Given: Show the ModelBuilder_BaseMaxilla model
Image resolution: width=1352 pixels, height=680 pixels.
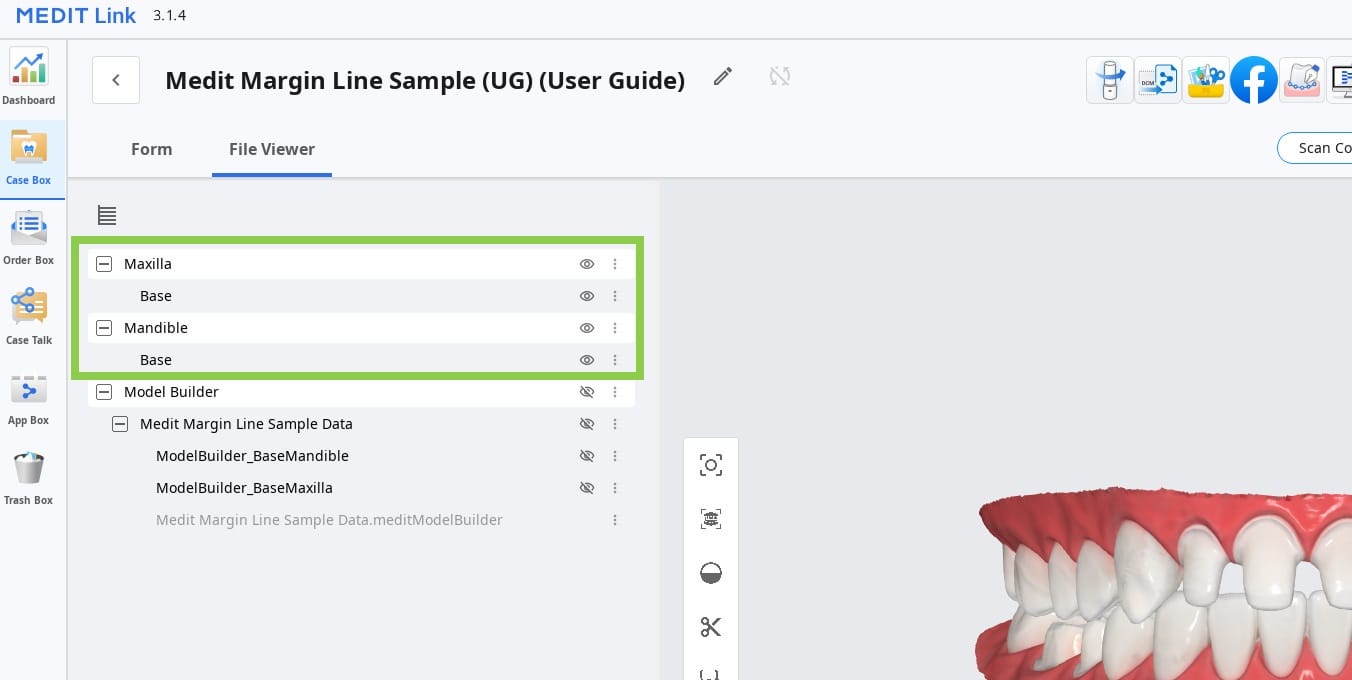Looking at the screenshot, I should pos(587,488).
